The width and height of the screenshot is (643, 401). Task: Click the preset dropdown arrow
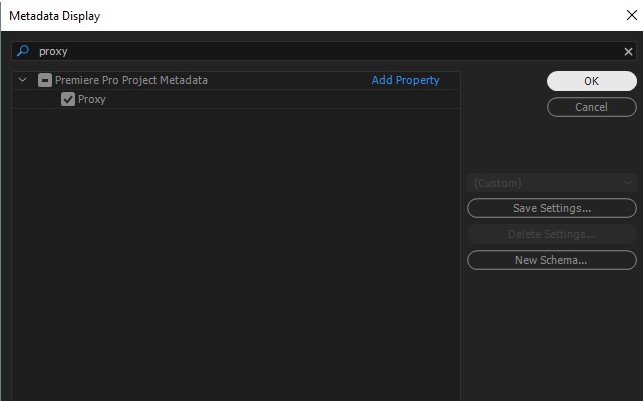pyautogui.click(x=627, y=183)
